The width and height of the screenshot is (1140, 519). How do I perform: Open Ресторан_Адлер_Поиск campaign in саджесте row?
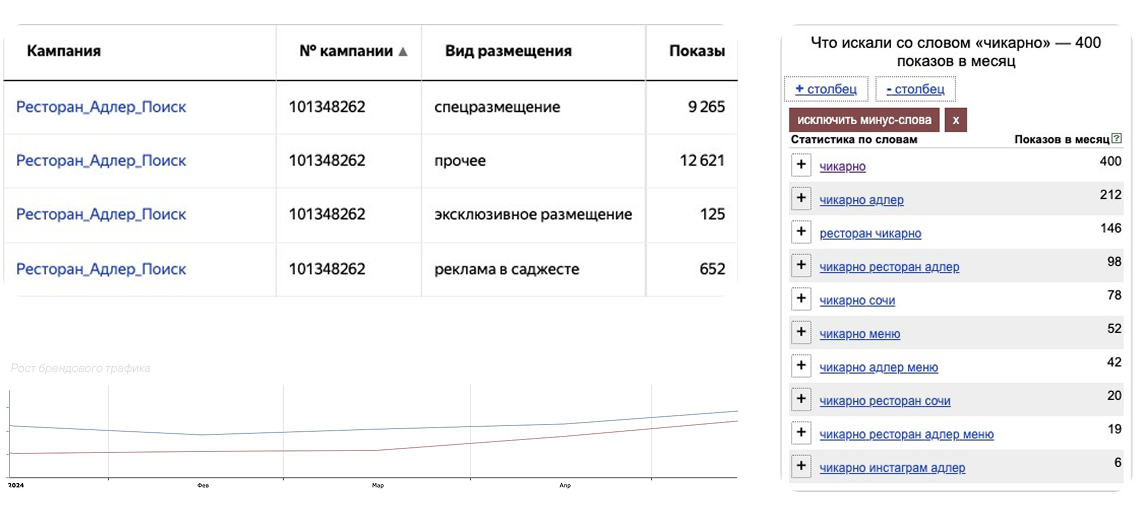(x=101, y=269)
